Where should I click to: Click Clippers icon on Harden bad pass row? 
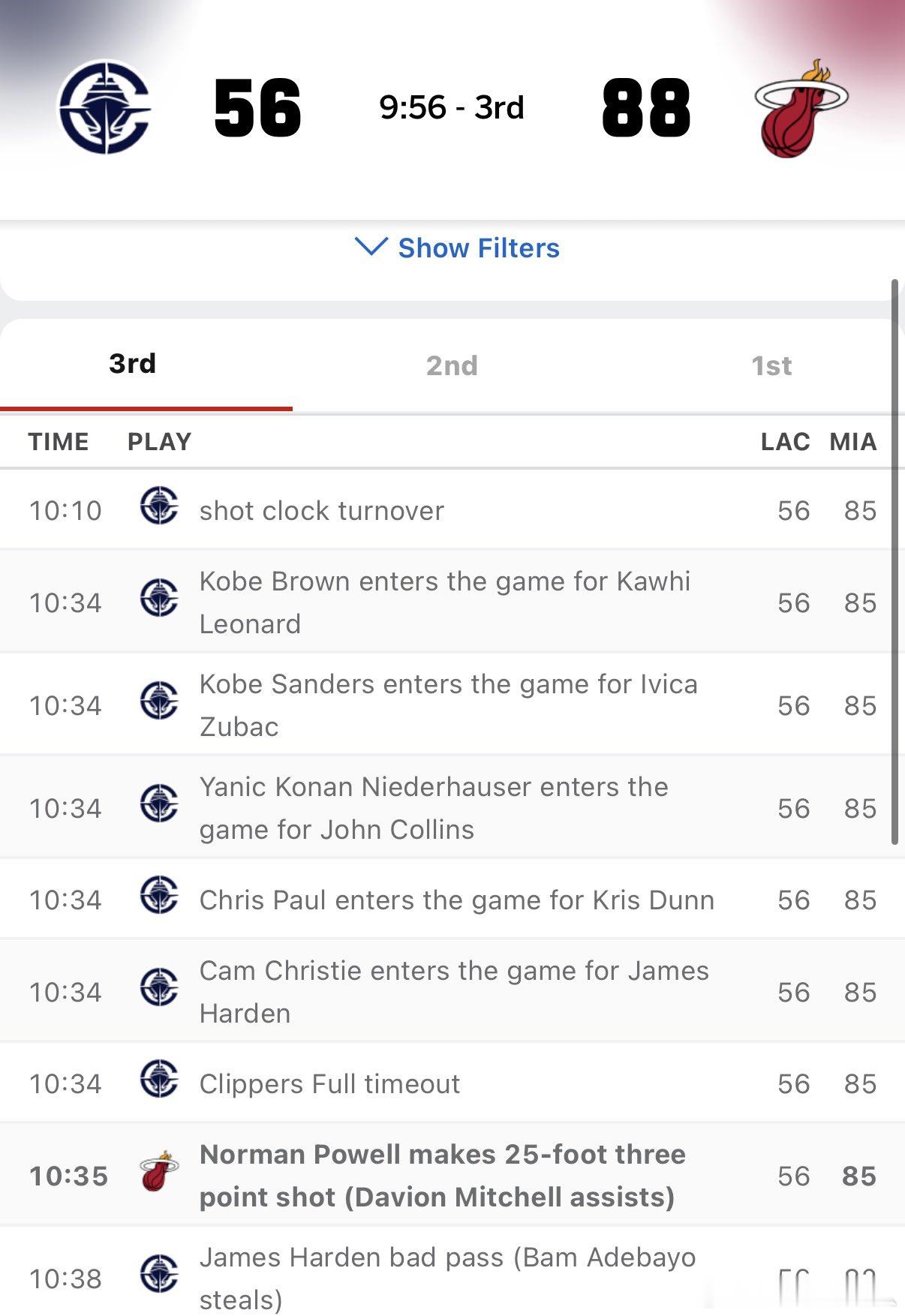point(159,1274)
